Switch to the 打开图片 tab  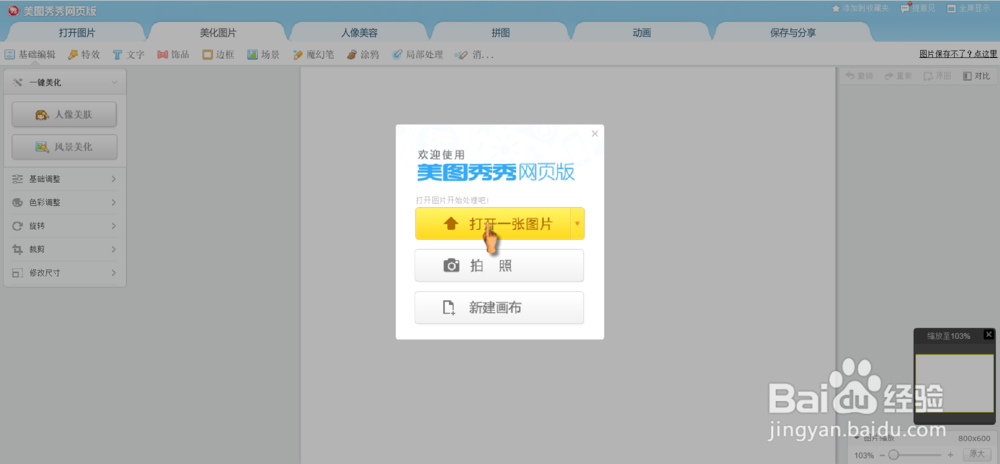coord(77,33)
